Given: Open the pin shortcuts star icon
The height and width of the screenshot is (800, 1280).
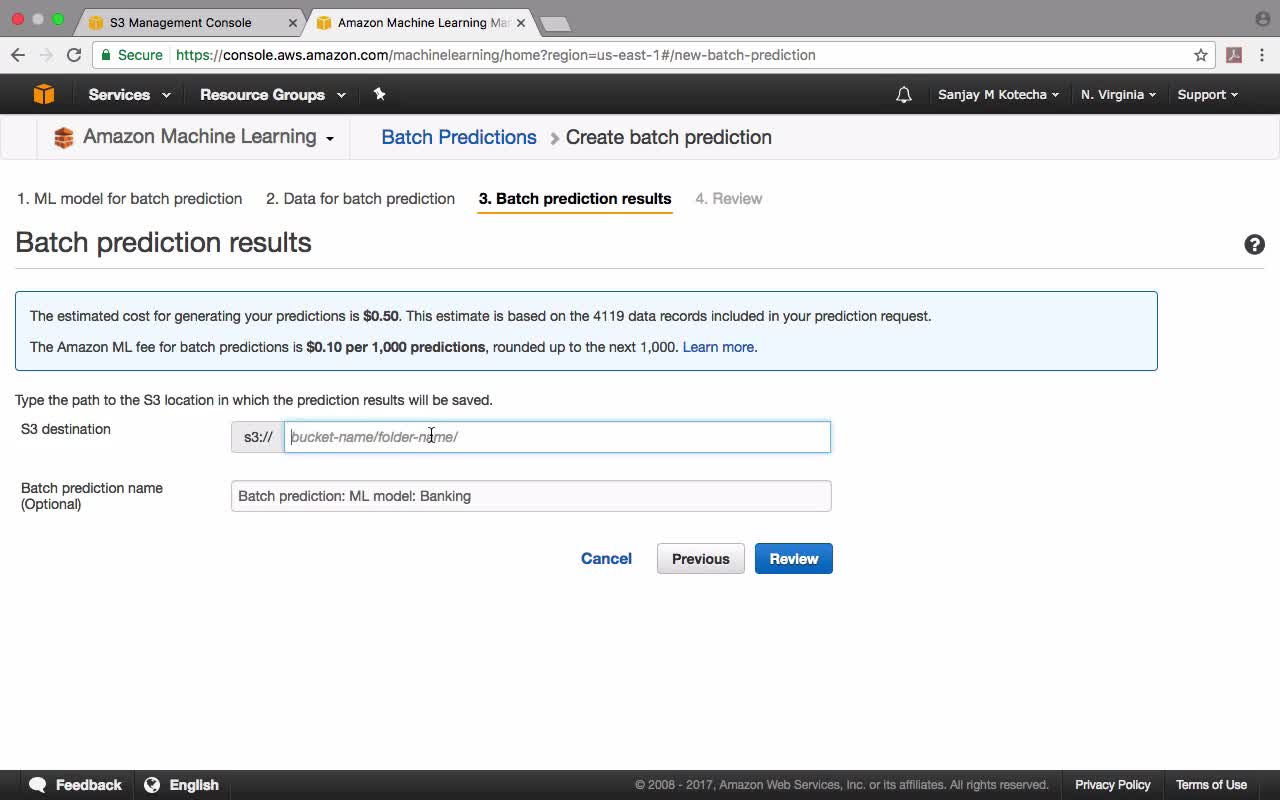Looking at the screenshot, I should pyautogui.click(x=379, y=94).
